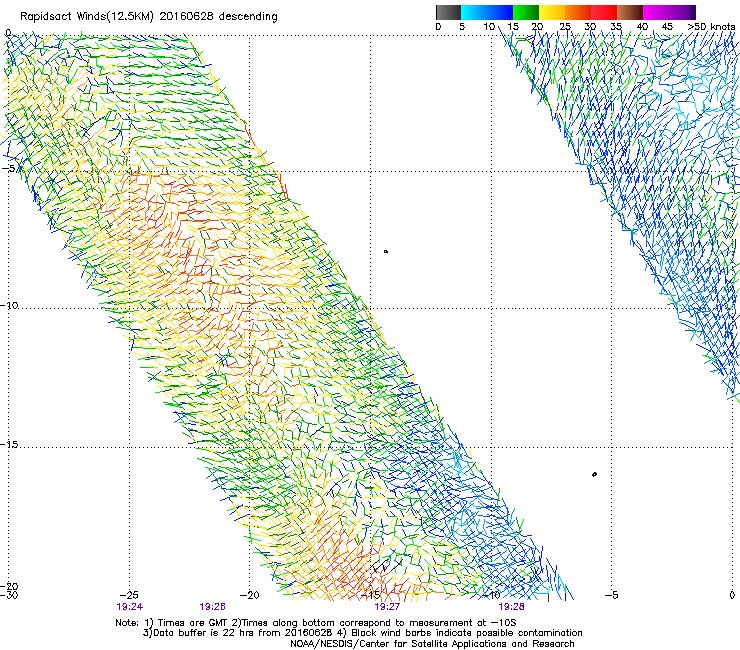Viewport: 740px width, 650px height.
Task: Click the legend scale label '25'
Action: 564,26
